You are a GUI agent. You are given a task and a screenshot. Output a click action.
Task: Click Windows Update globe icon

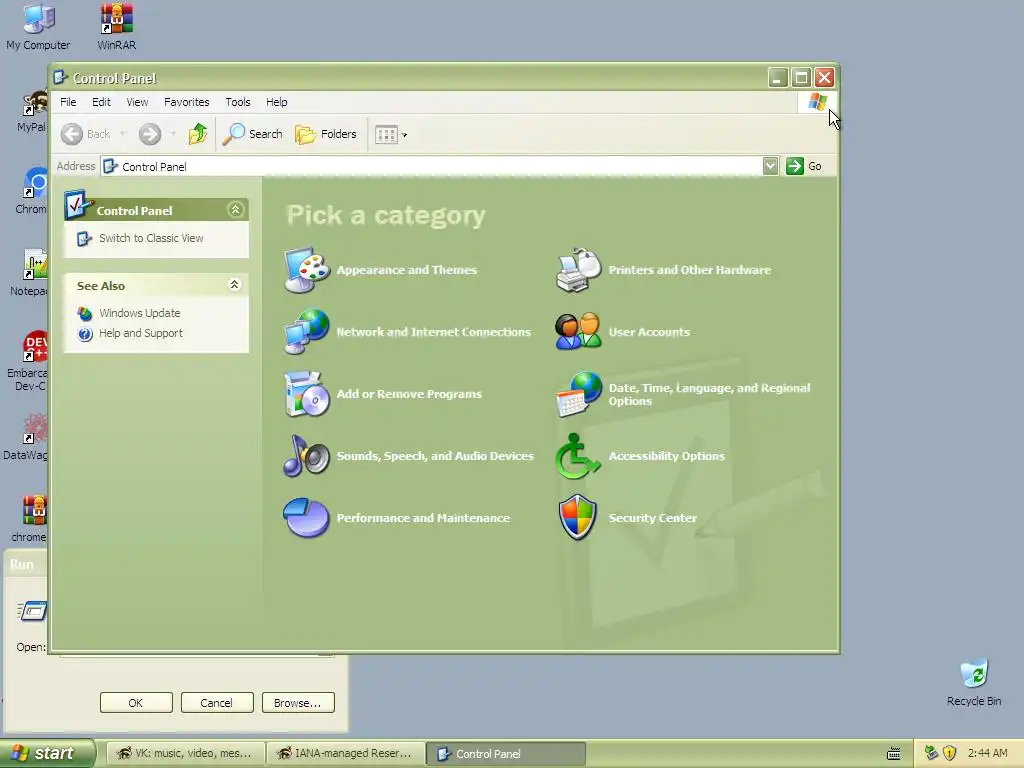tap(85, 313)
